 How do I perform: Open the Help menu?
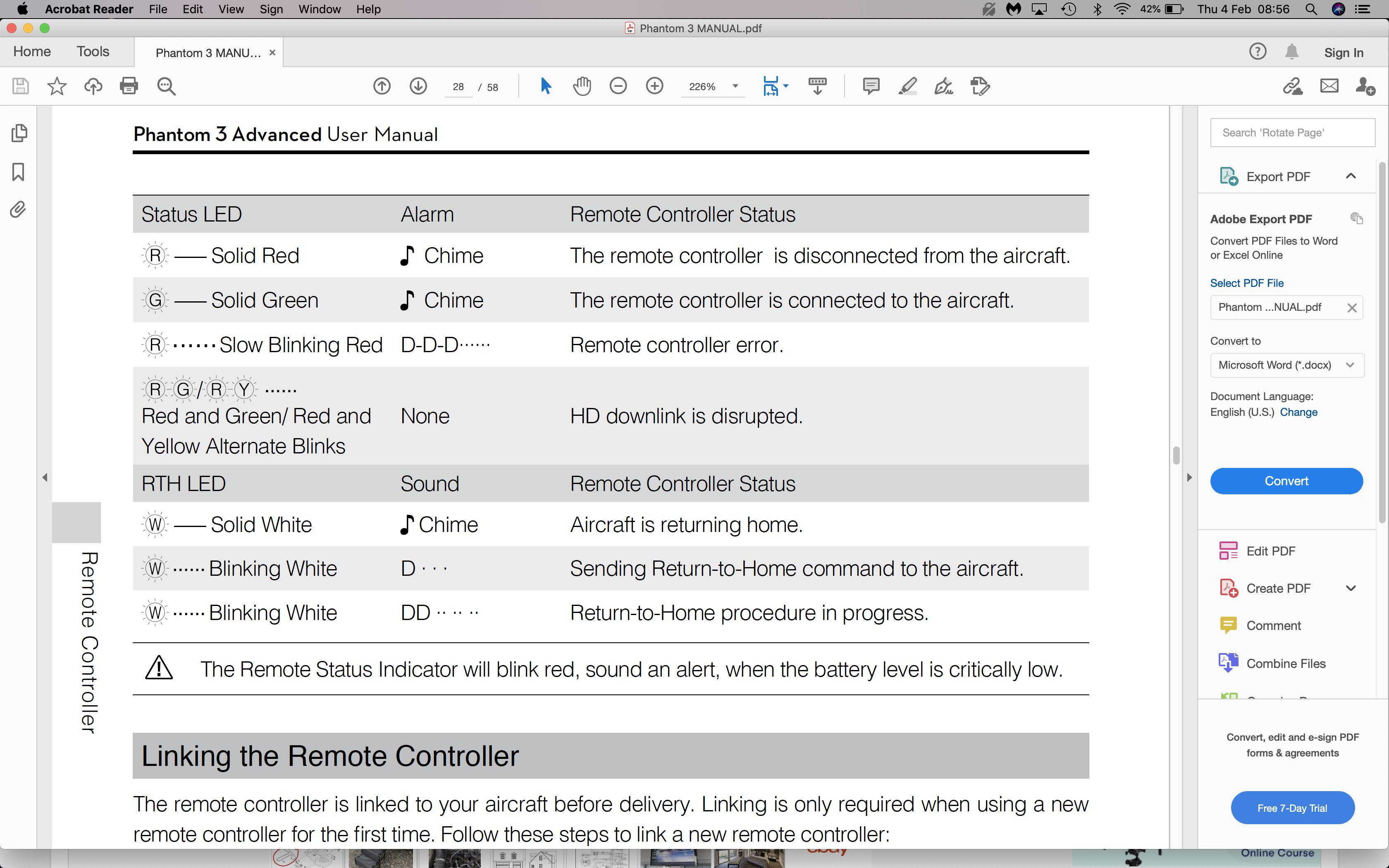368,9
